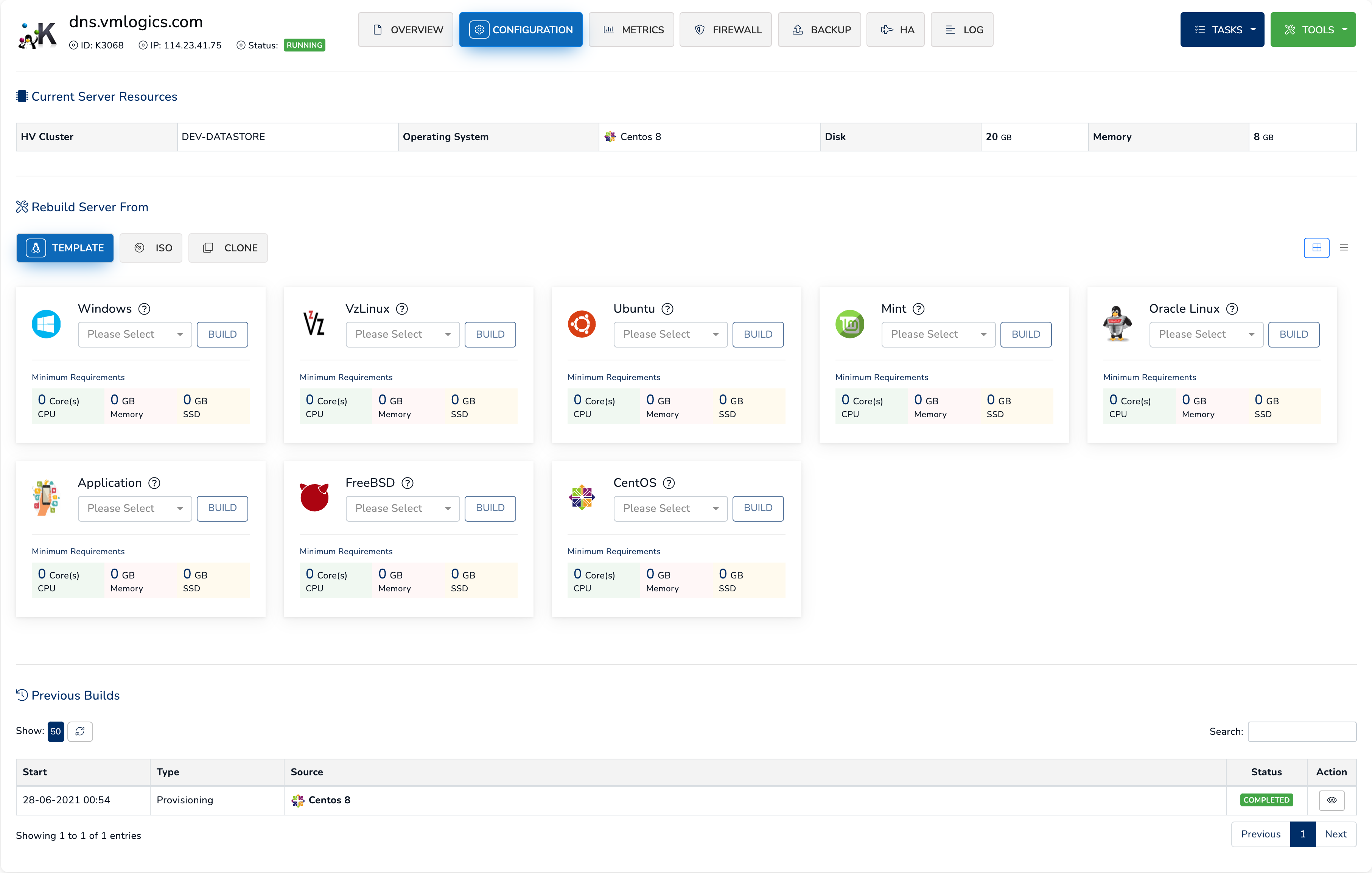Select TEMPLATE rebuild source
1372x873 pixels.
(x=65, y=248)
